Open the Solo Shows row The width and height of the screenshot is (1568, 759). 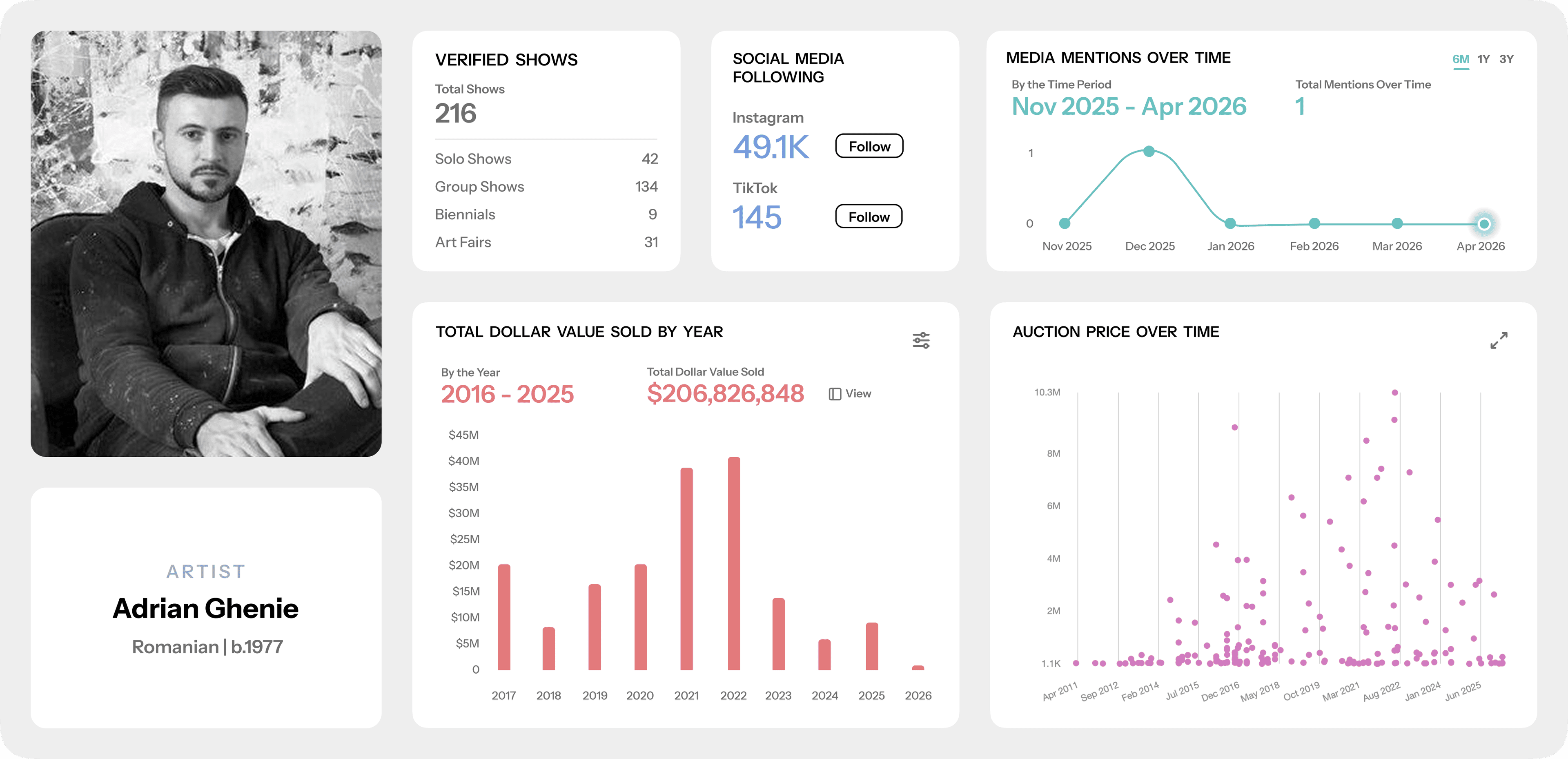tap(546, 159)
